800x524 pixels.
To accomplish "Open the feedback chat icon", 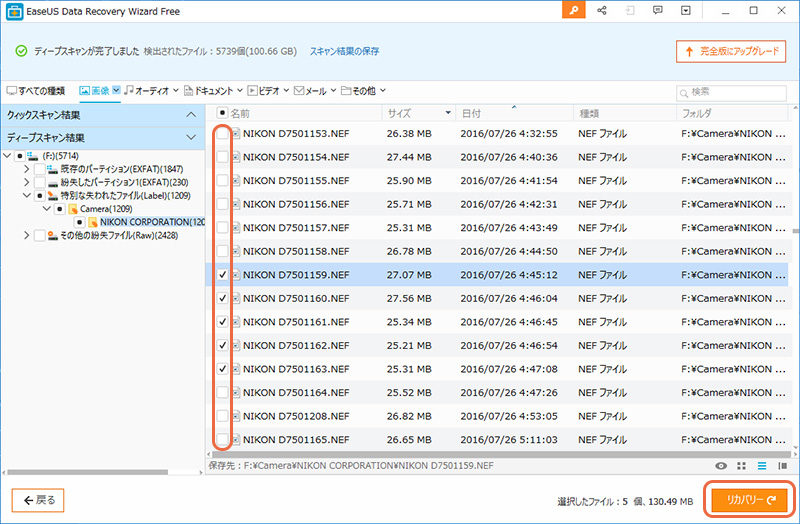I will 658,10.
